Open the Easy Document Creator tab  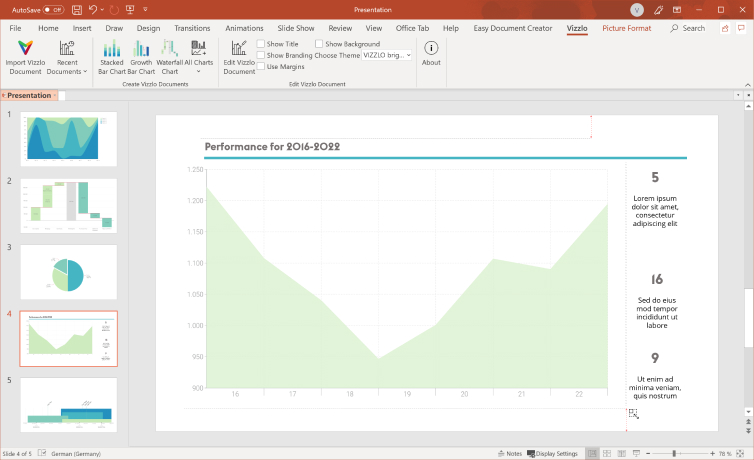tap(513, 28)
